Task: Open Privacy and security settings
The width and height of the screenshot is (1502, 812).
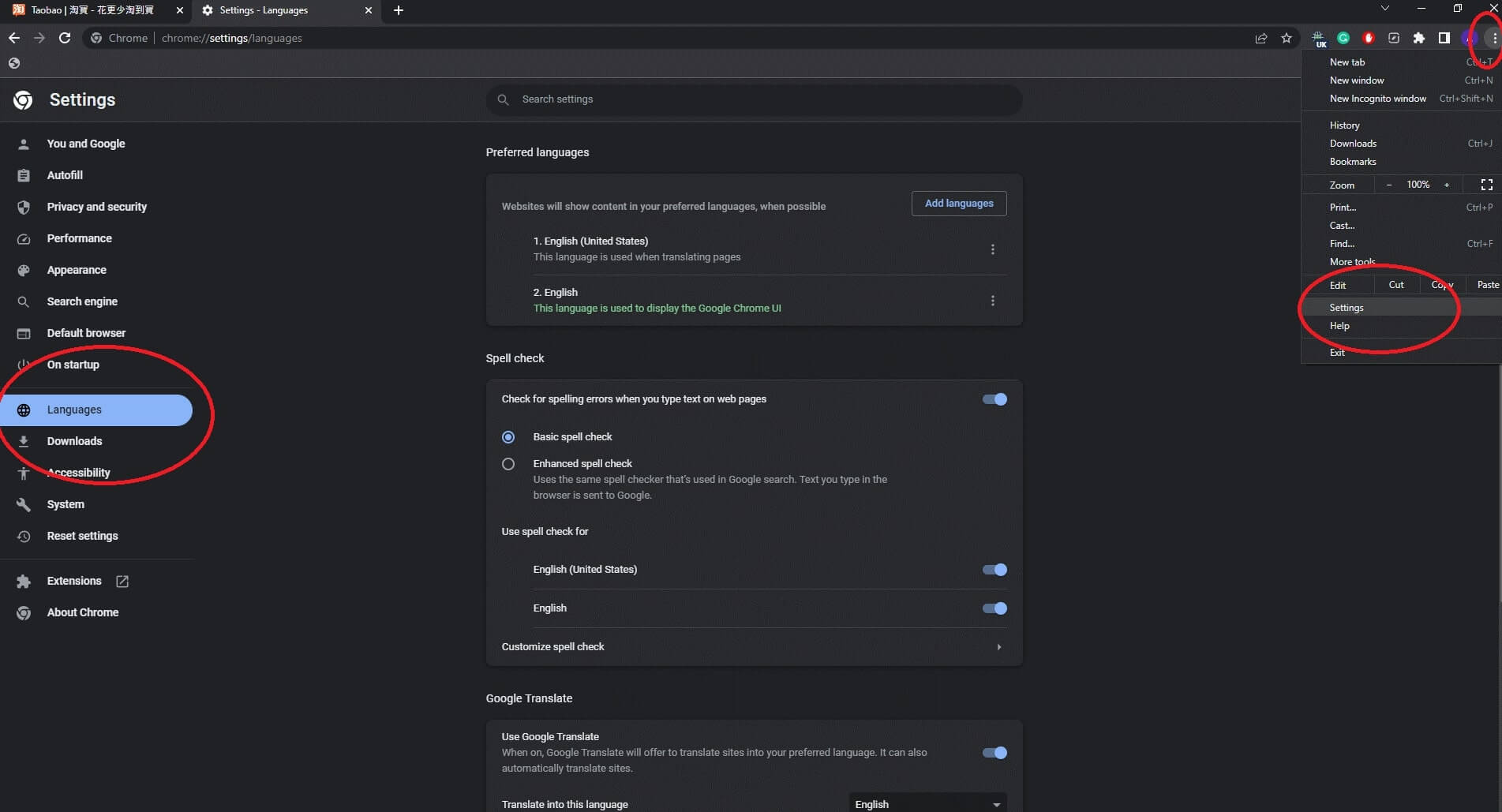Action: point(96,207)
